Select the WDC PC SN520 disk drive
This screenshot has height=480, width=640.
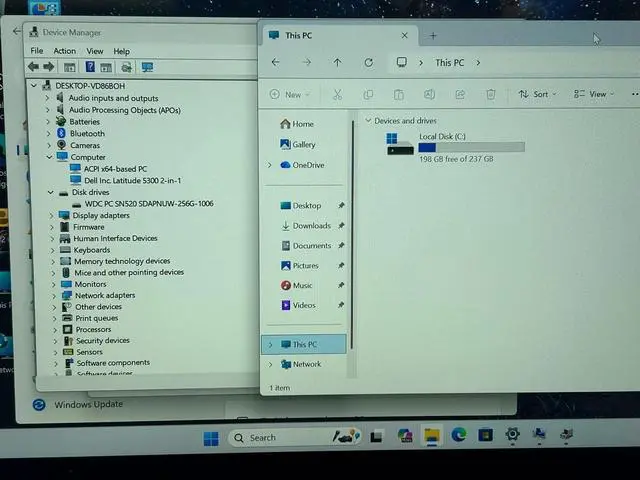(x=148, y=204)
